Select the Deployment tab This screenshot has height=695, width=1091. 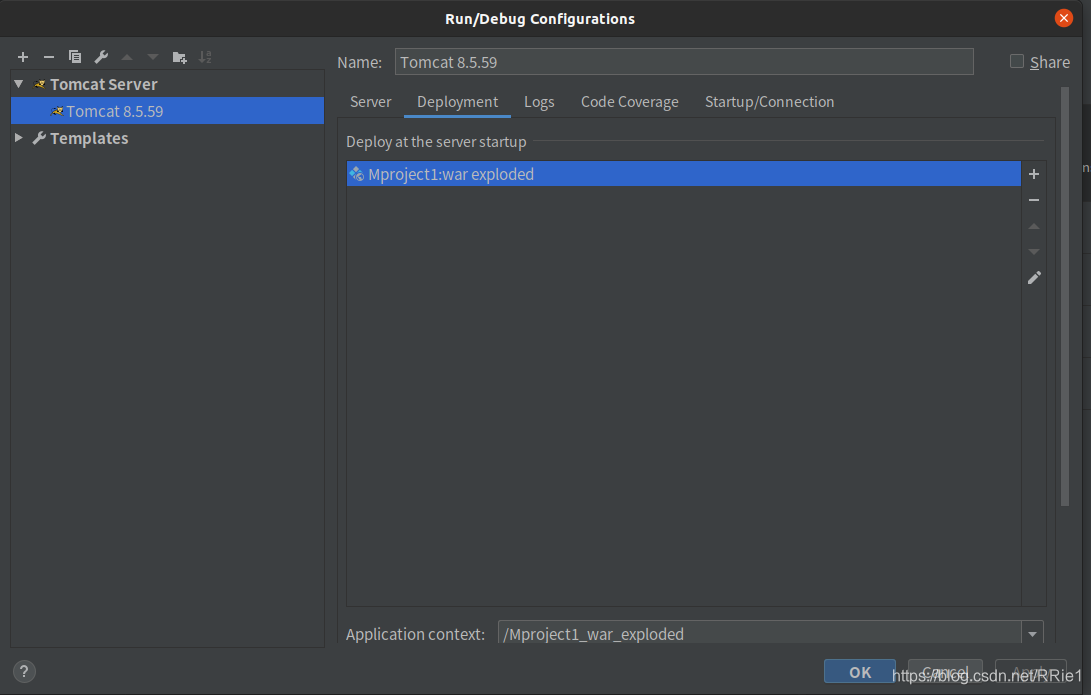click(457, 102)
